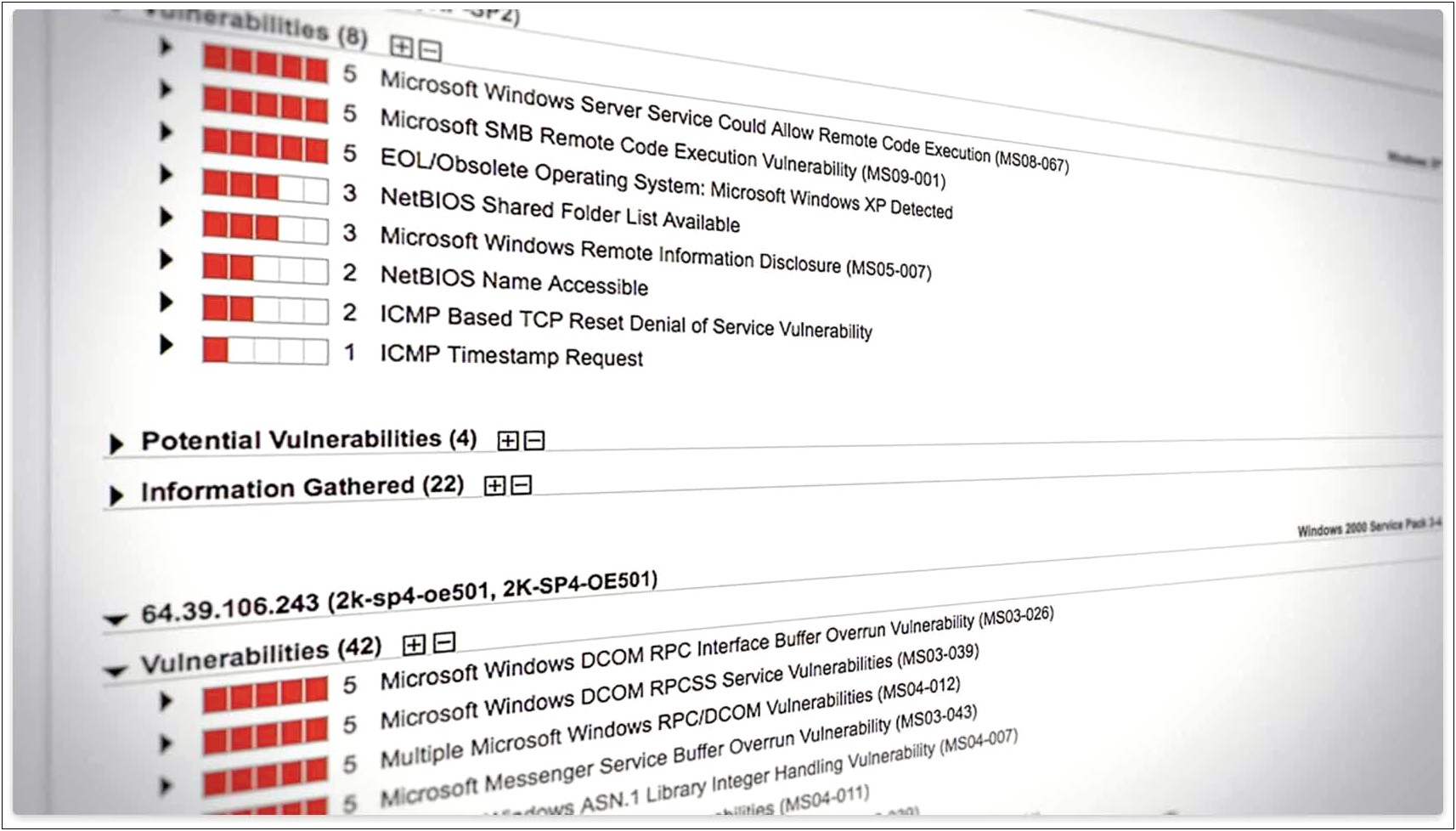Screen dimensions: 1456x831
Task: Expand the ICMP Based TCP Reset row
Action: [x=166, y=302]
